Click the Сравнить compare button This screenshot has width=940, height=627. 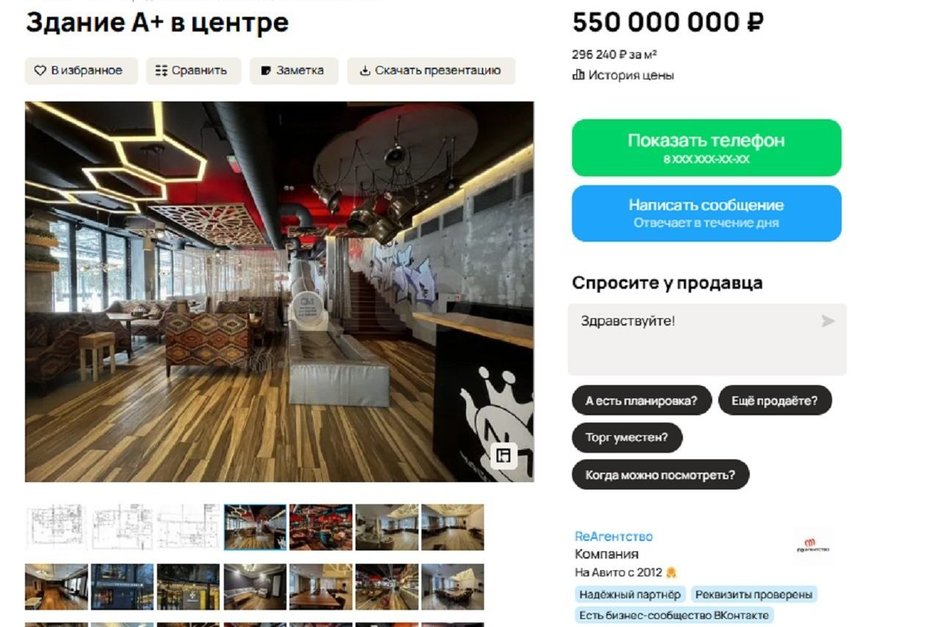pos(193,71)
